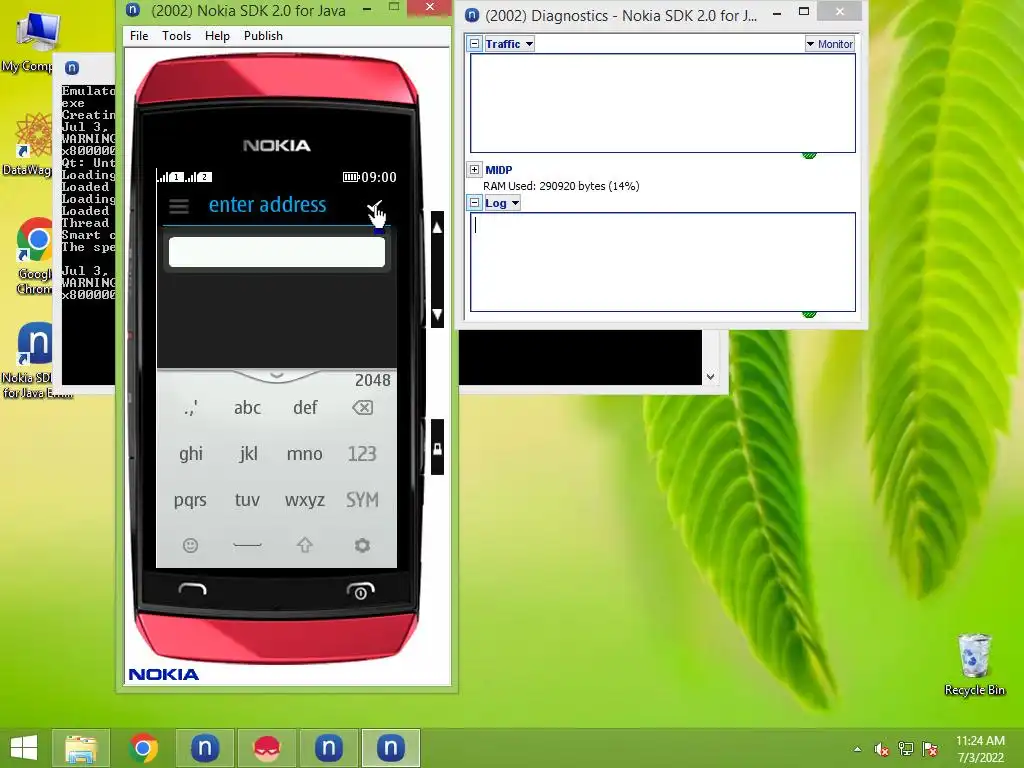
Task: Switch to the first Nokia taskbar window
Action: click(x=204, y=748)
